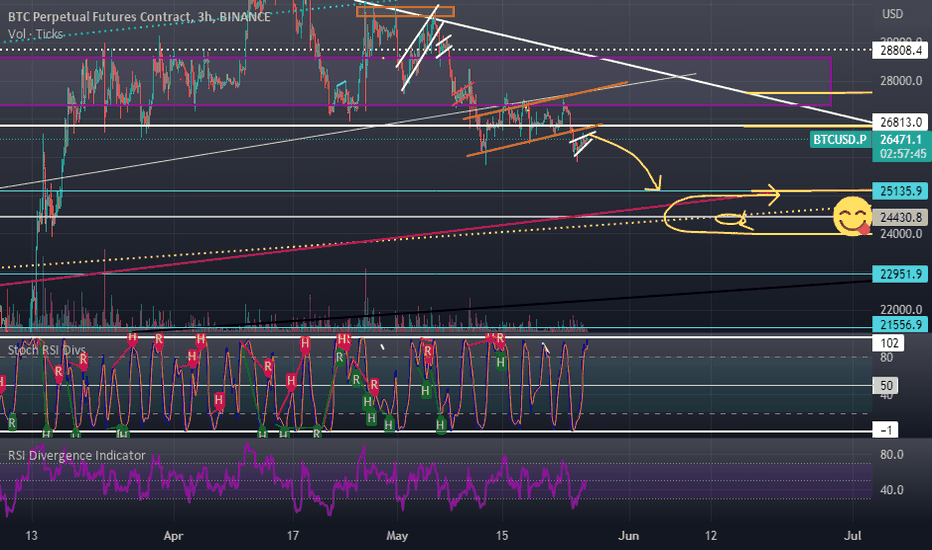The image size is (932, 550).
Task: Click the 24000.0 price axis value
Action: pyautogui.click(x=901, y=234)
